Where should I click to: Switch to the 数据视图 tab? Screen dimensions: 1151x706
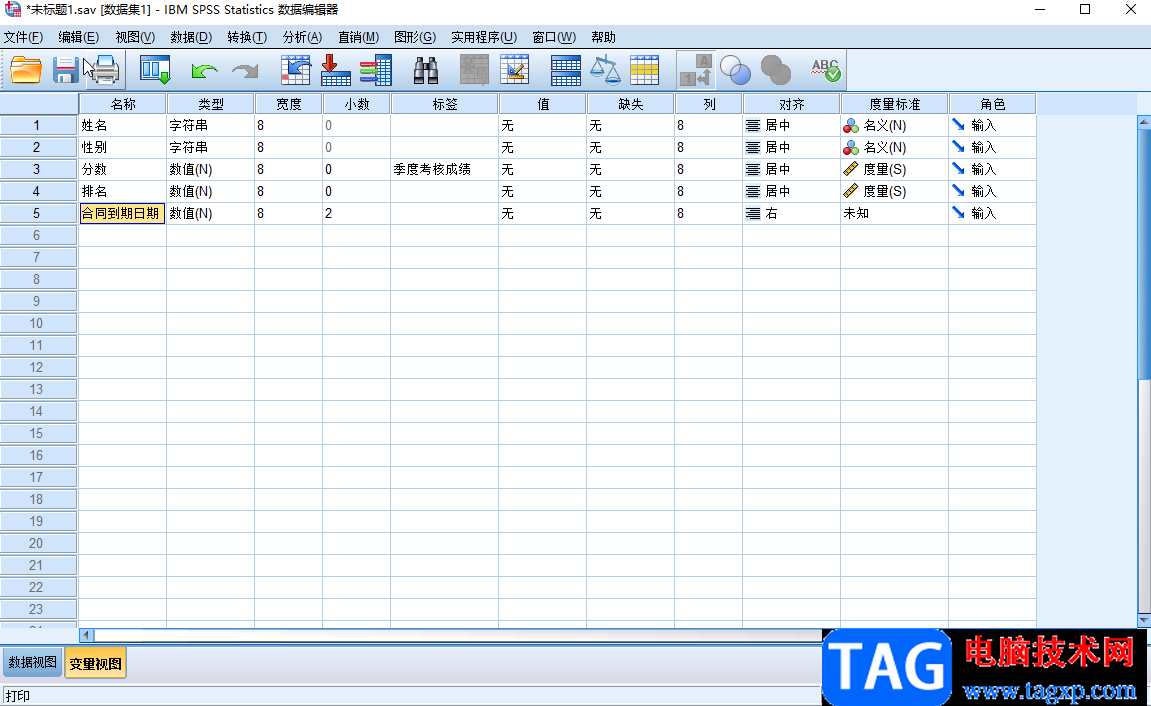coord(32,662)
